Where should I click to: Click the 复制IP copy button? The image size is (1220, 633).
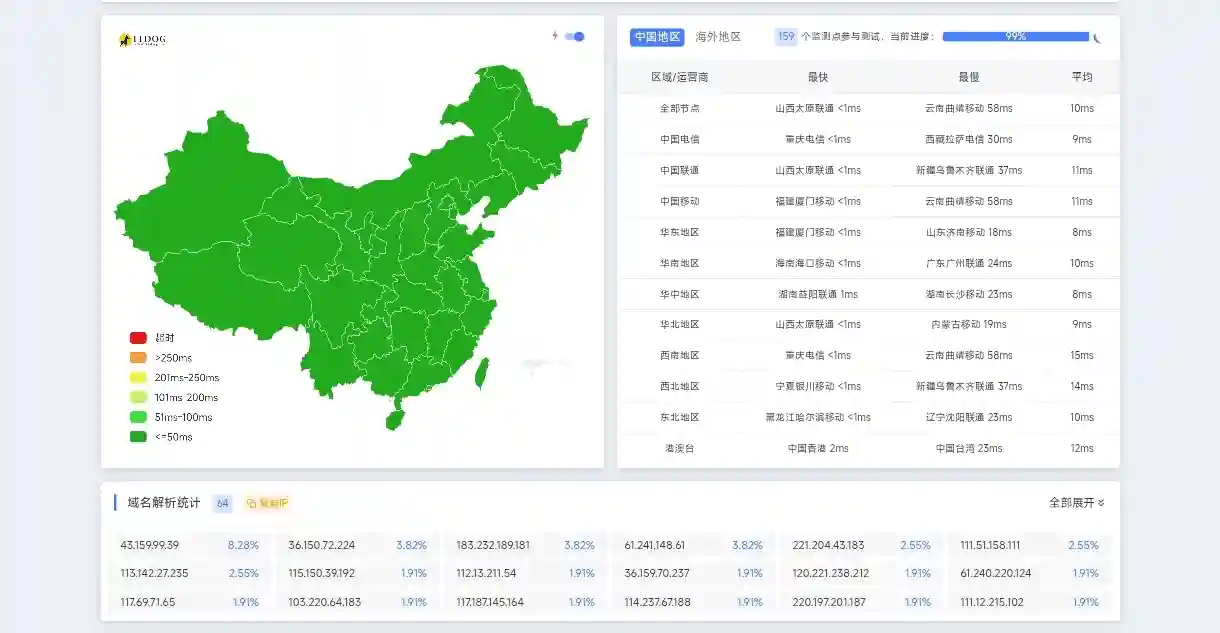(x=267, y=503)
